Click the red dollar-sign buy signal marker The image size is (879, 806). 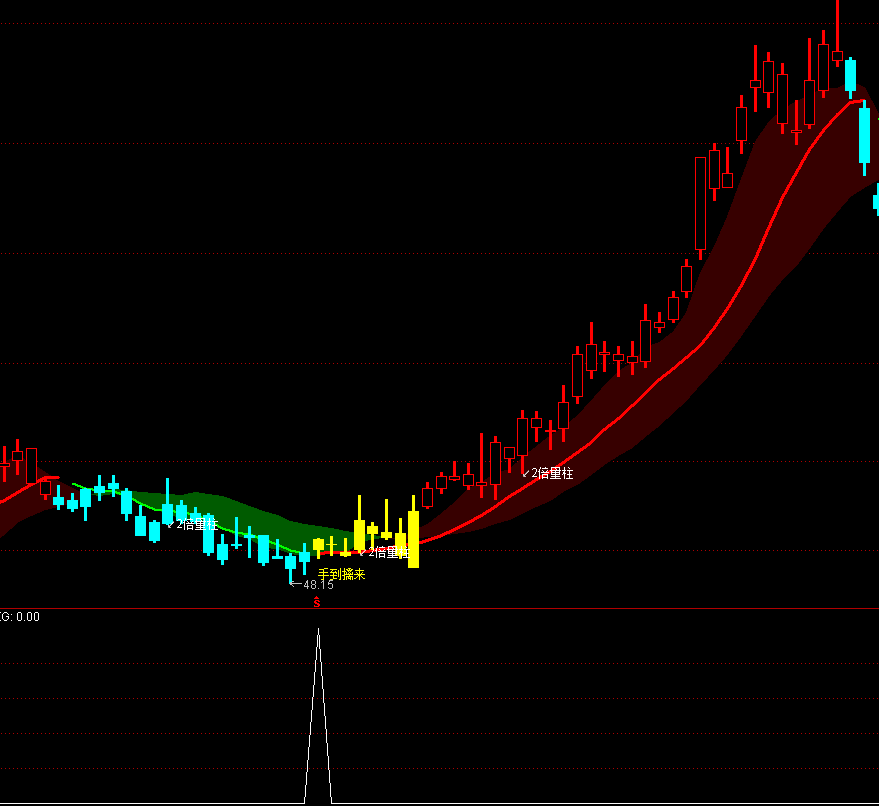[317, 602]
